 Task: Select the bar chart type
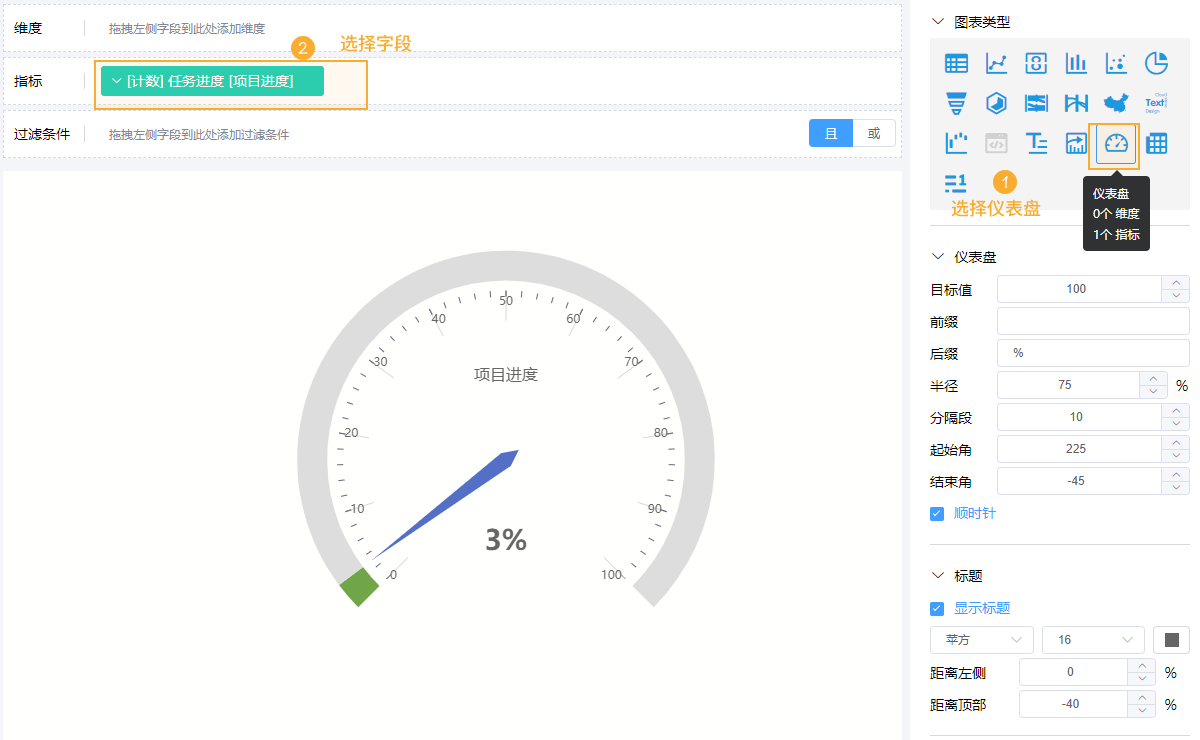coord(1076,62)
